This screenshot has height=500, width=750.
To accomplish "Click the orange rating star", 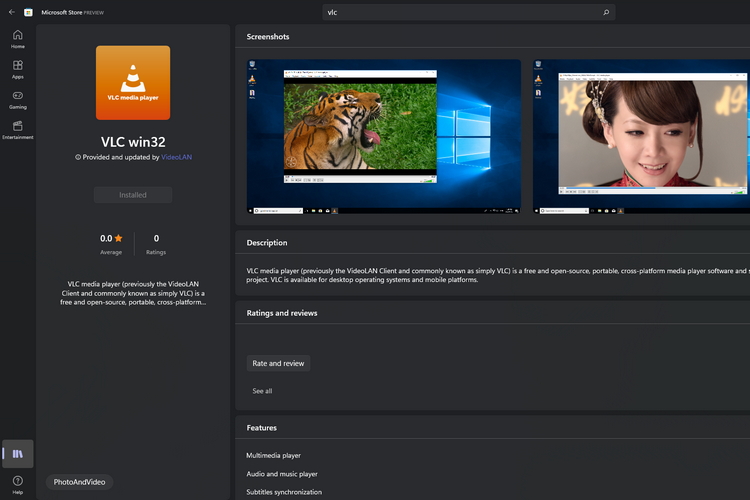I will coord(118,238).
